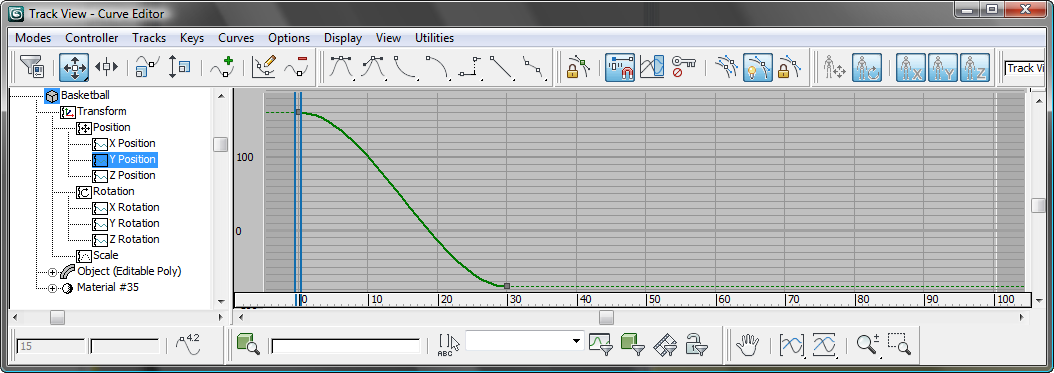Click the Add Keys tool icon
Viewport: 1054px width, 373px height.
221,67
